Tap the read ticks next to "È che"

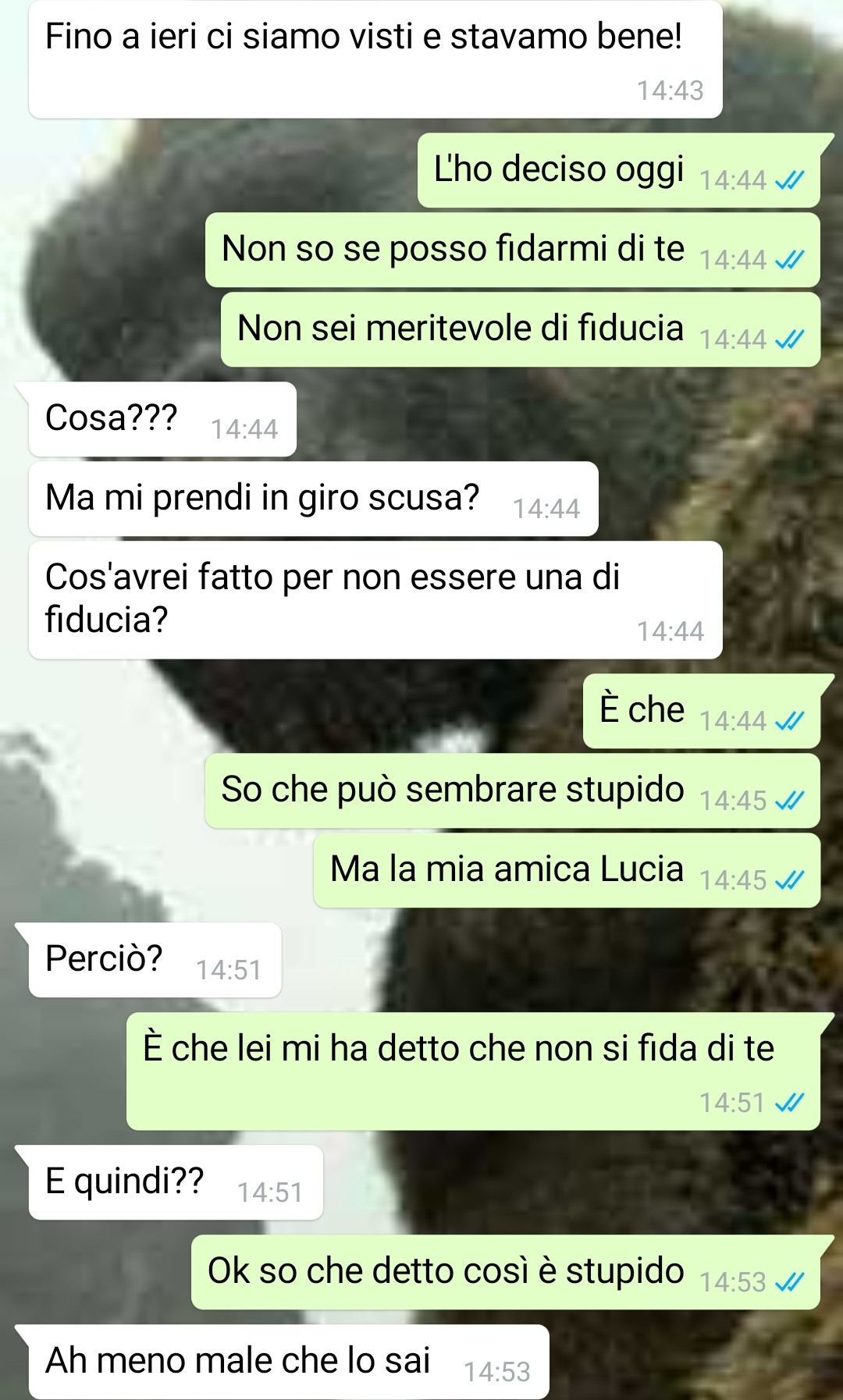(789, 721)
